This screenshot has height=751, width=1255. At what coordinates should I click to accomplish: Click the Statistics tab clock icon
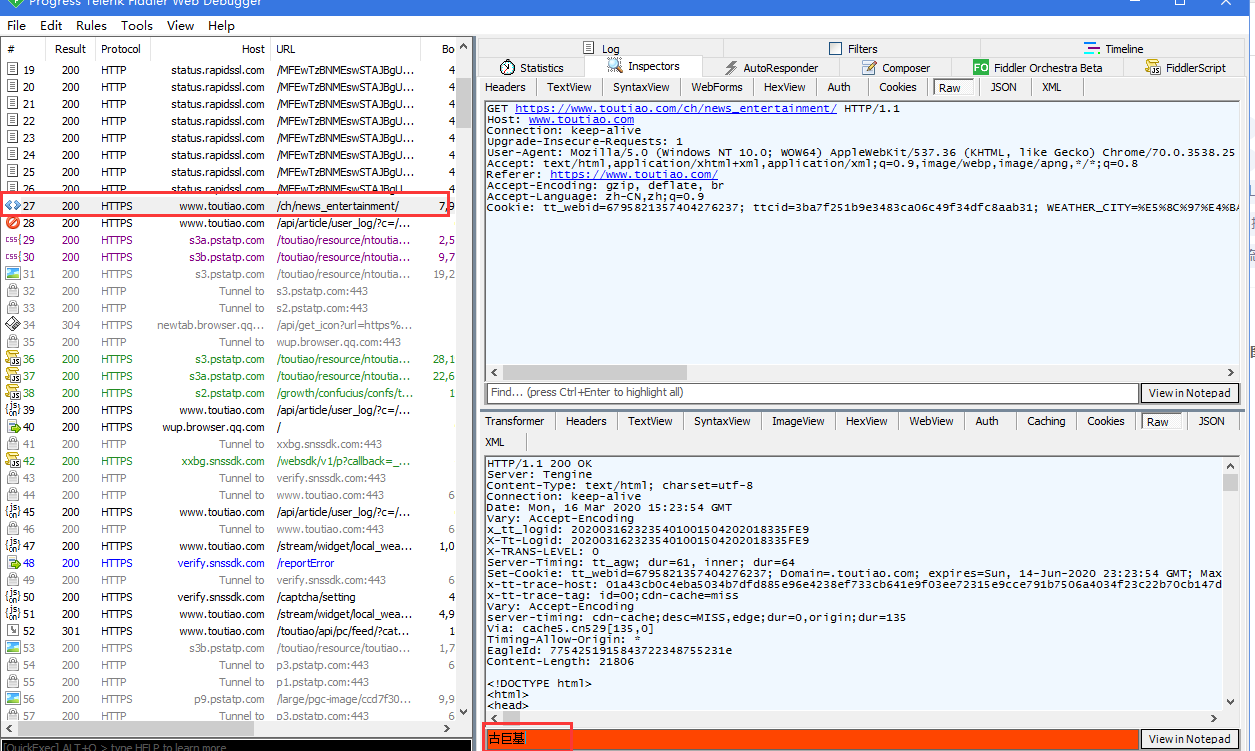(507, 68)
